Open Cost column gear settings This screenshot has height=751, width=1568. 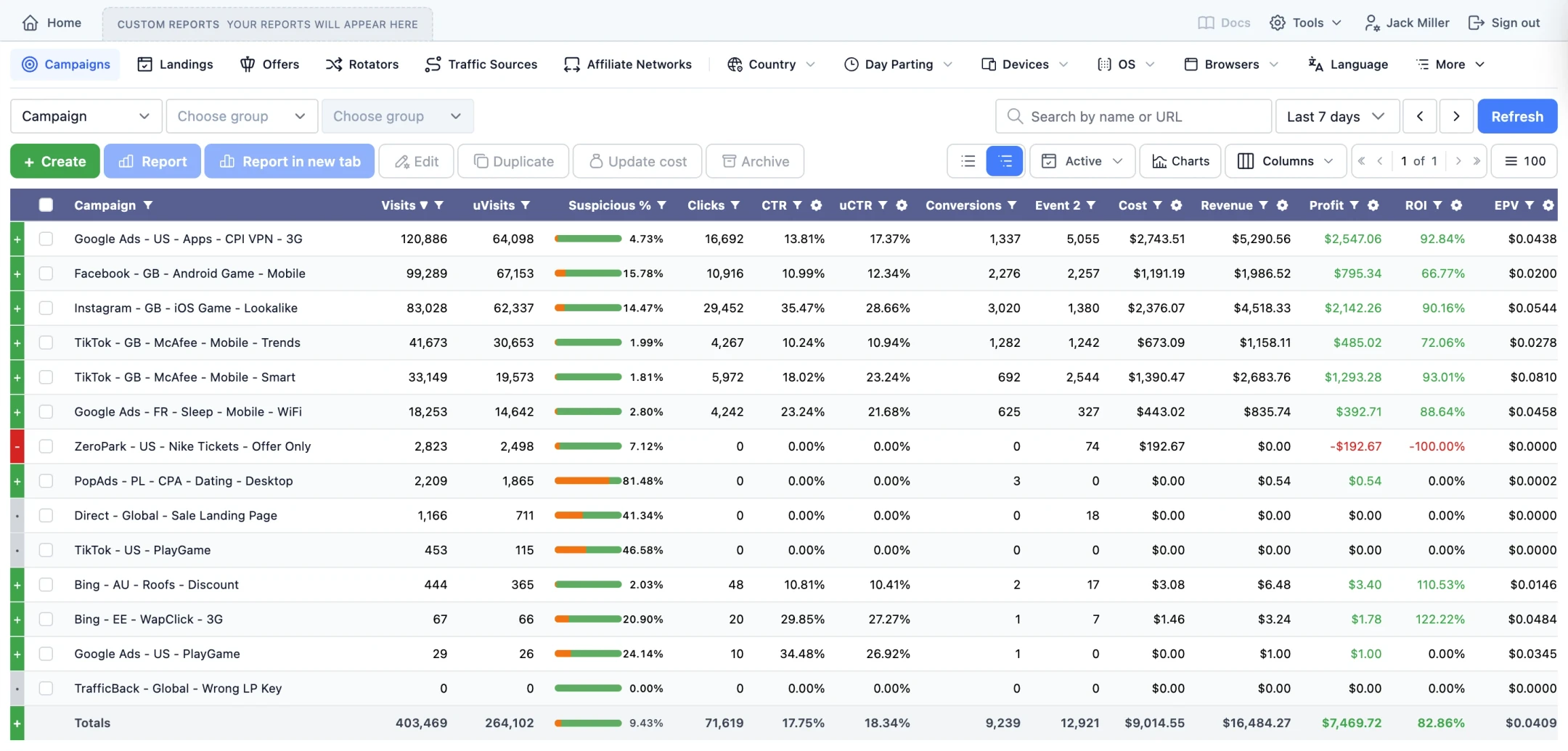pyautogui.click(x=1176, y=205)
